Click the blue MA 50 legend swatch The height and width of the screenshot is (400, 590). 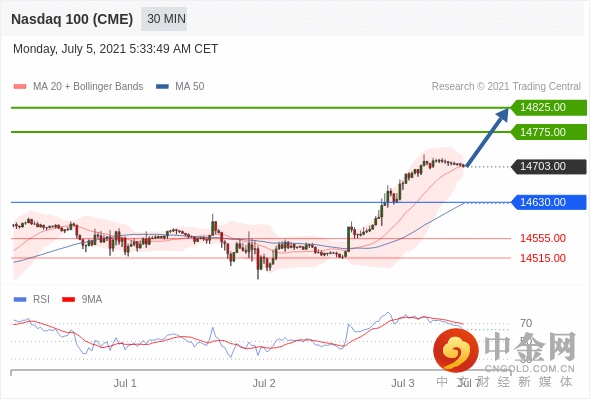pyautogui.click(x=162, y=87)
